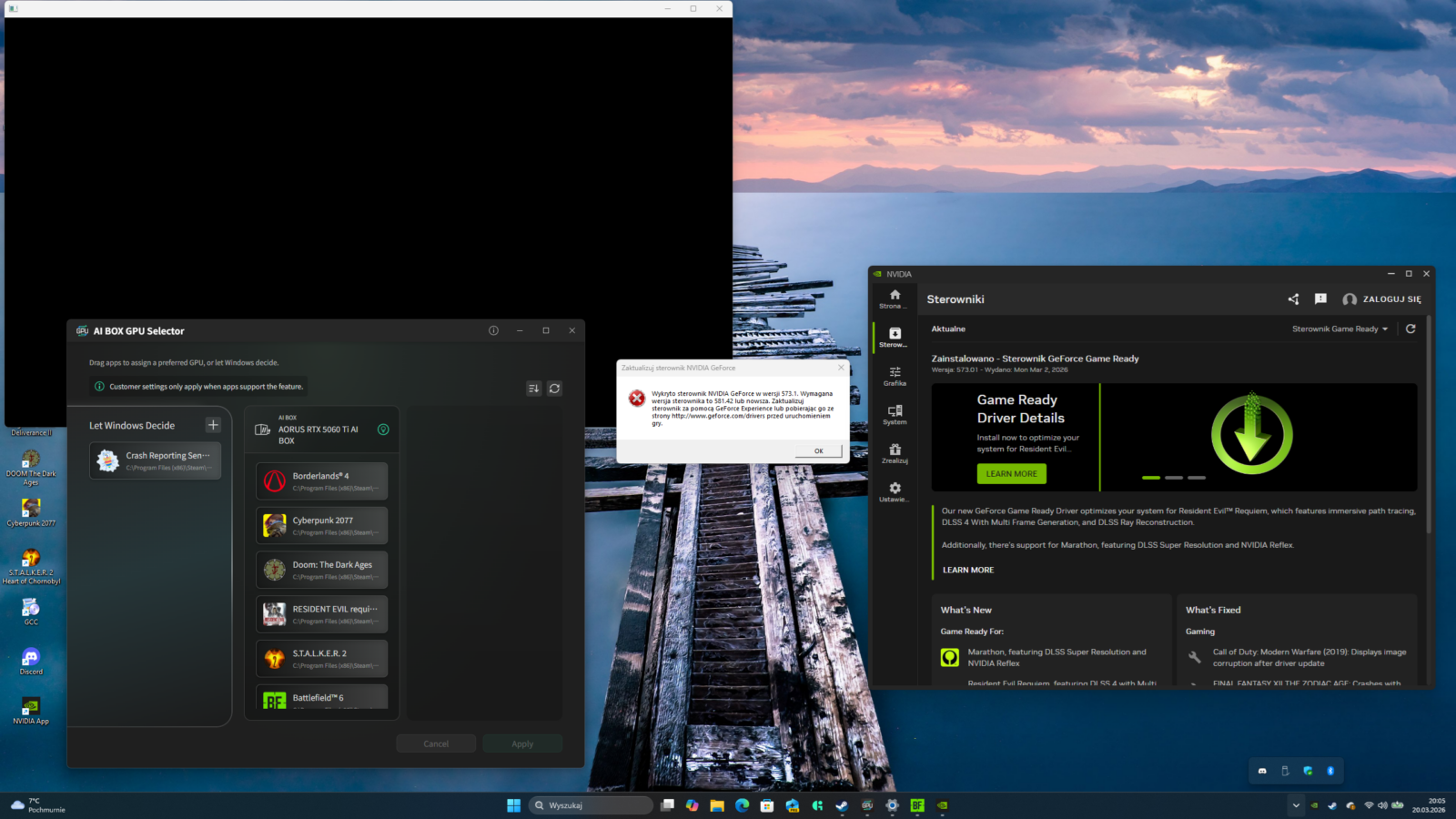Click the sort icon in GPU Selector
This screenshot has width=1456, height=819.
click(x=533, y=389)
